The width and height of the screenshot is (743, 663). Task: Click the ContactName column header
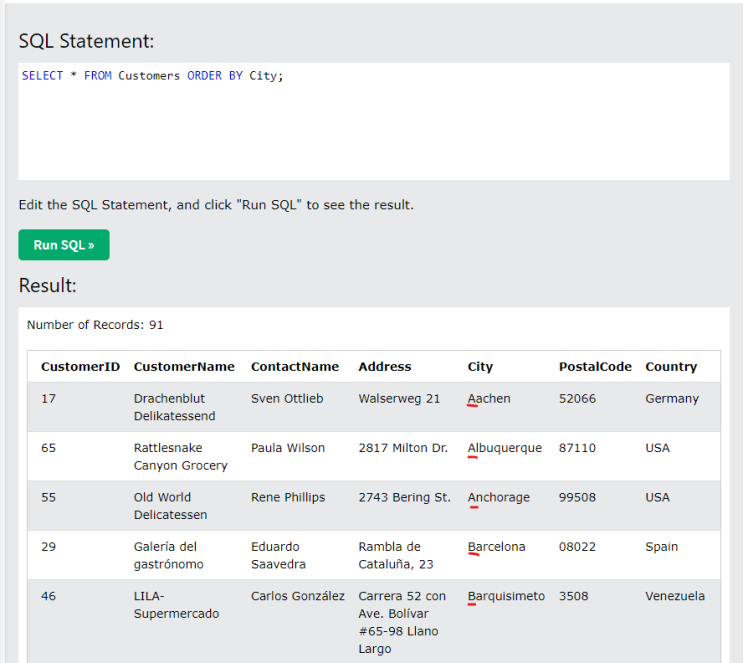click(294, 367)
